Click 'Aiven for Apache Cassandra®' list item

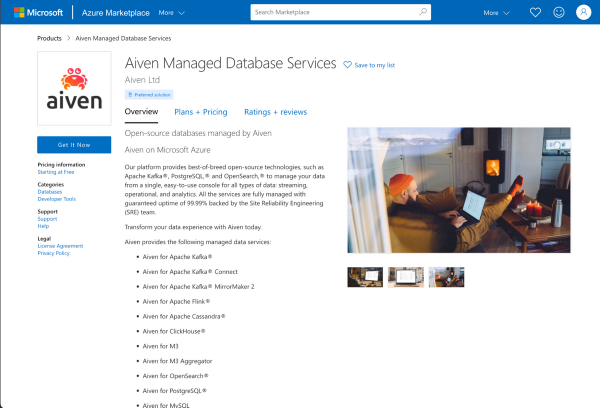coord(184,317)
